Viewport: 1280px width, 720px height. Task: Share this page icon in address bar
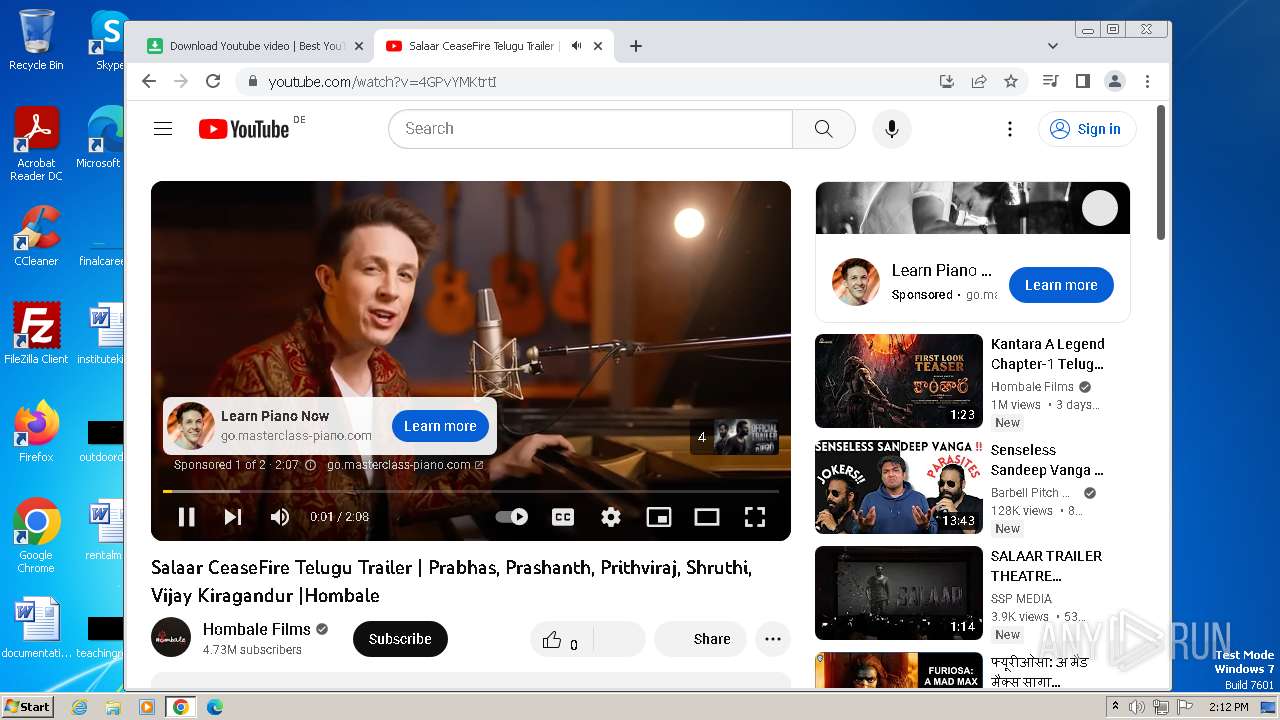point(979,82)
